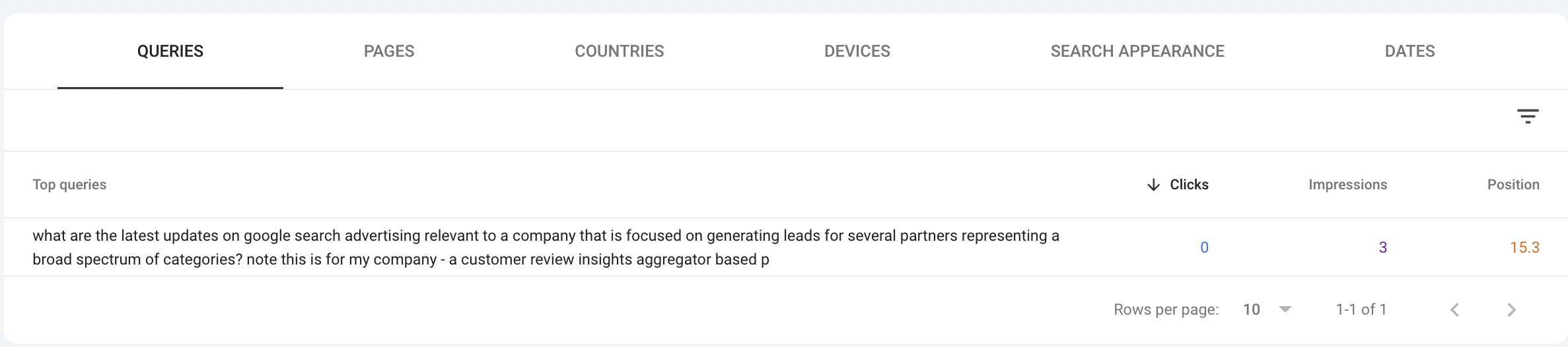The width and height of the screenshot is (1568, 347).
Task: Select the Countries tab
Action: [x=619, y=51]
